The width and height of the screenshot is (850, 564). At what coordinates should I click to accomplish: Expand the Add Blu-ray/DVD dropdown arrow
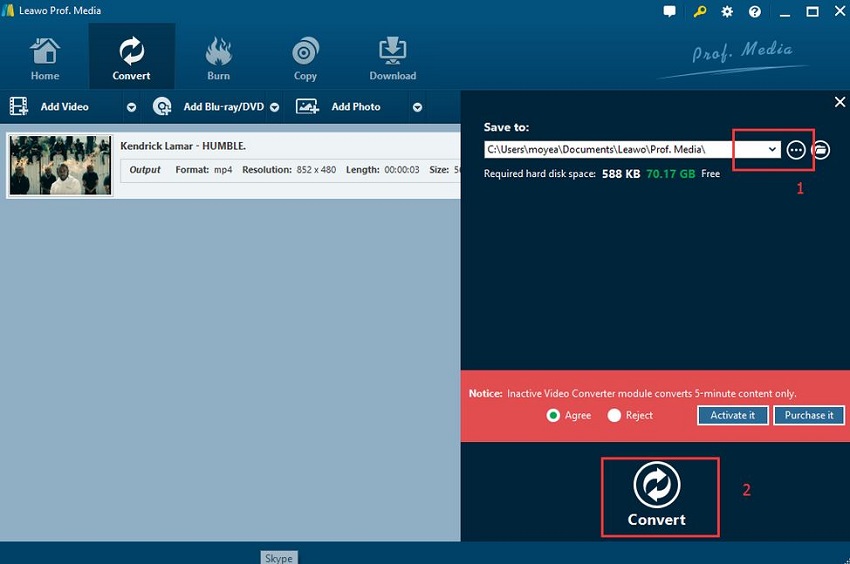tap(274, 107)
